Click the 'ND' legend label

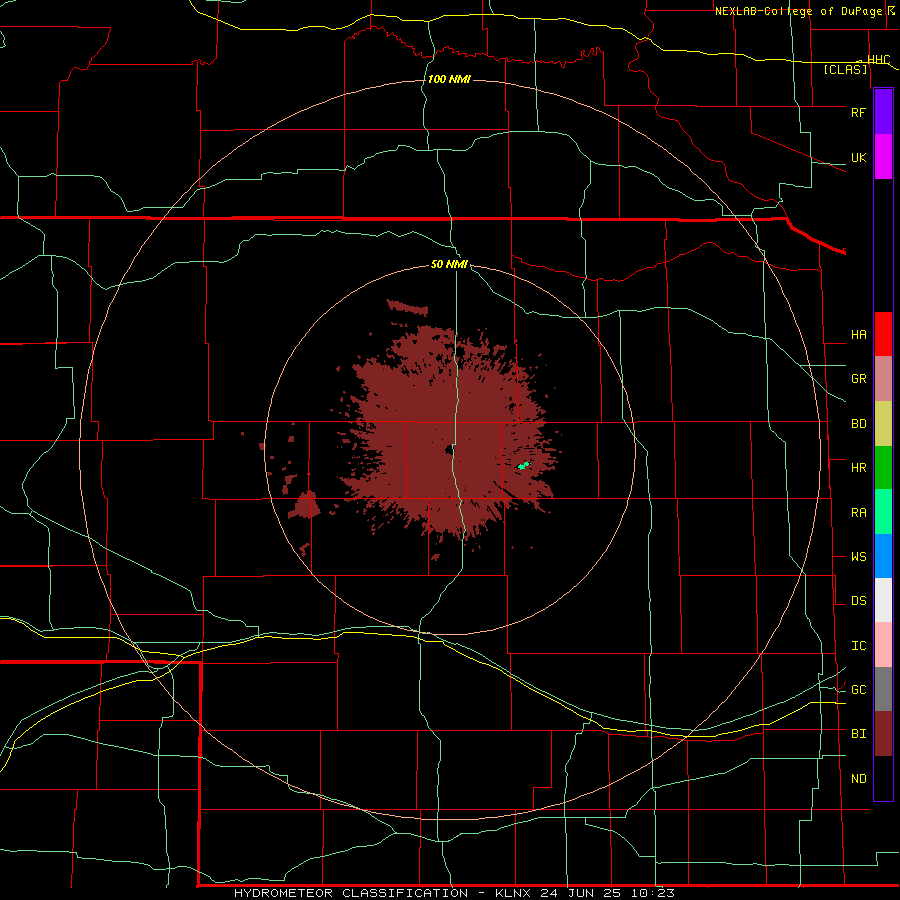[x=858, y=779]
